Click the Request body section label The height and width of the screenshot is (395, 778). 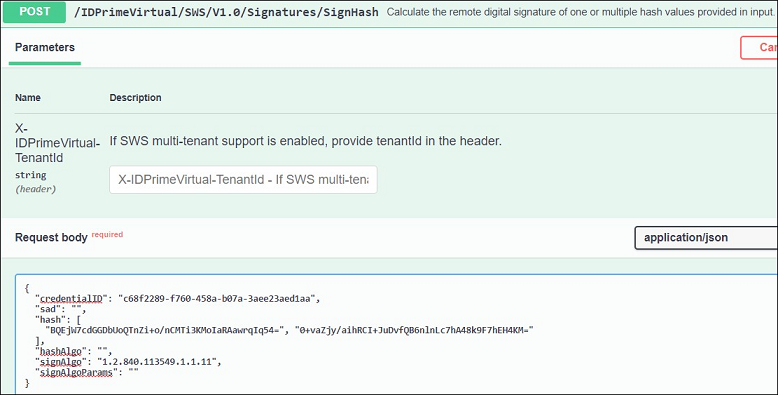tap(51, 238)
